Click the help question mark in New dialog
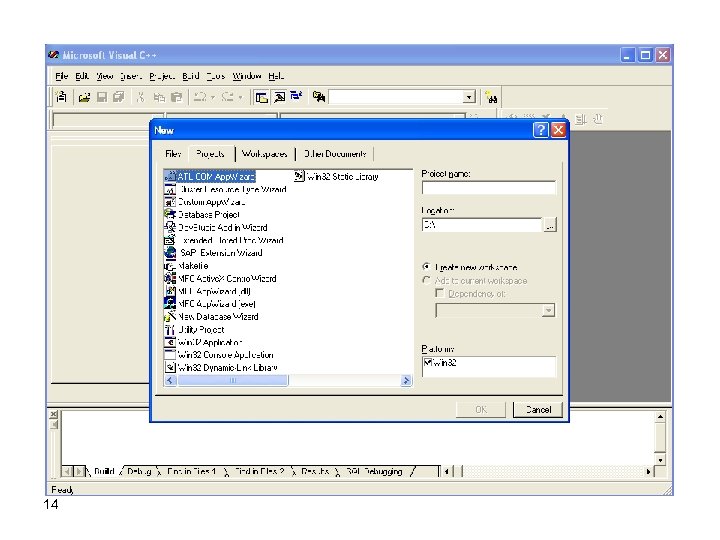This screenshot has height=540, width=720. (541, 130)
